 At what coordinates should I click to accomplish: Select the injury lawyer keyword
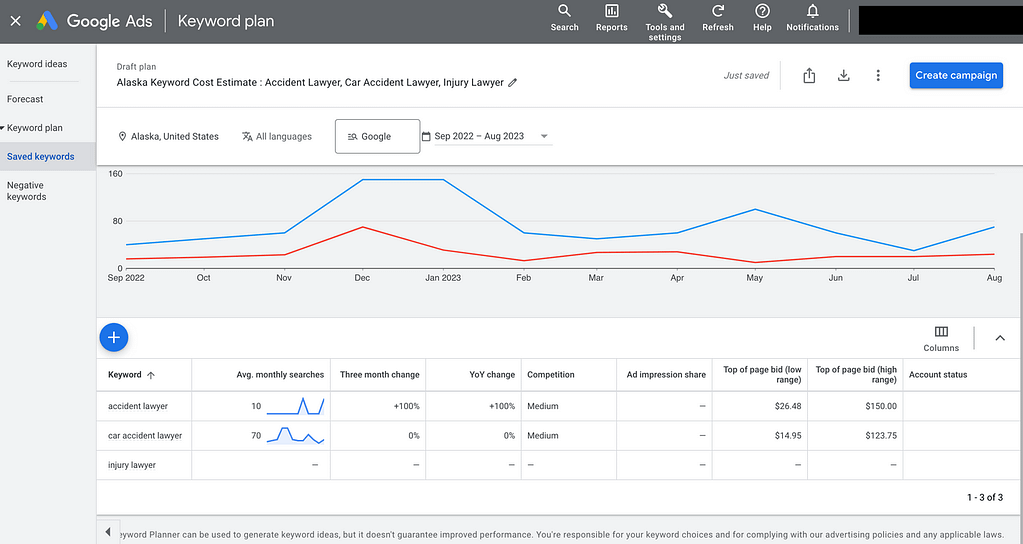tap(132, 465)
